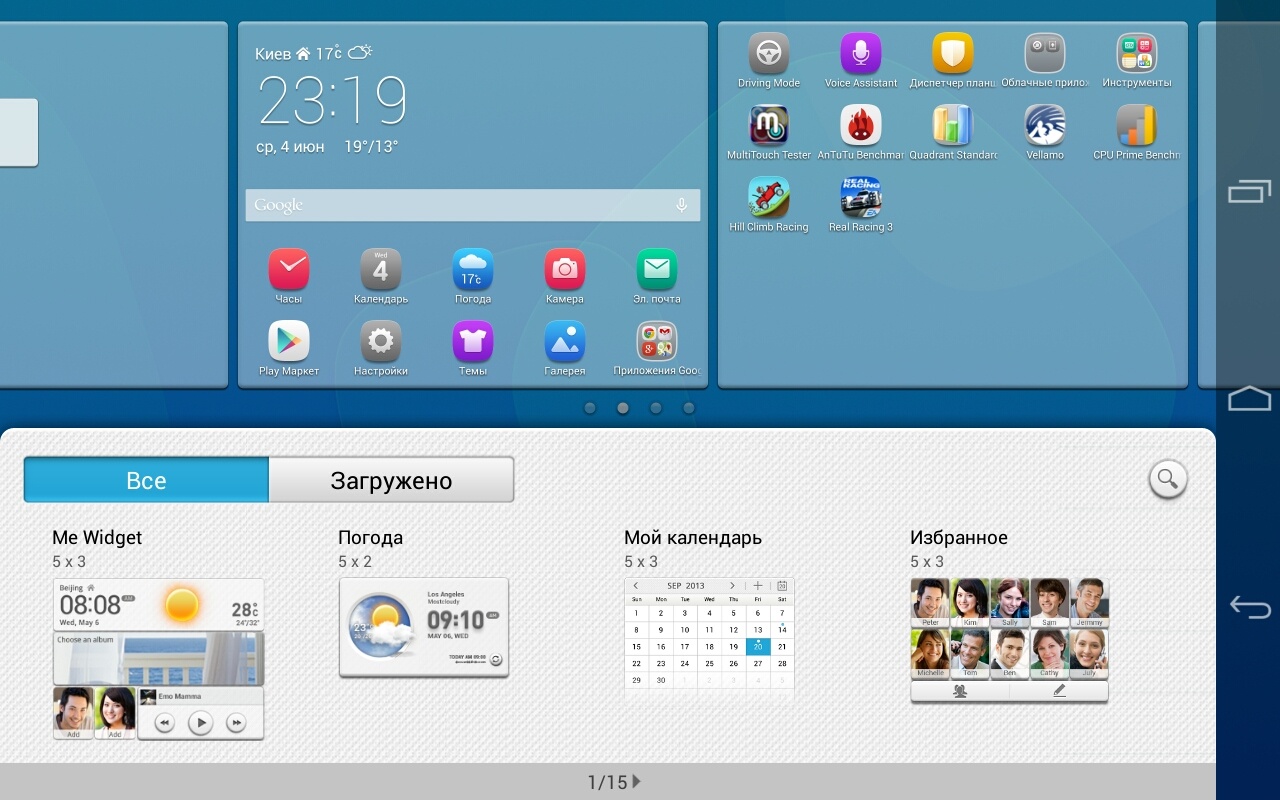Launch Driving Mode app

pyautogui.click(x=769, y=54)
